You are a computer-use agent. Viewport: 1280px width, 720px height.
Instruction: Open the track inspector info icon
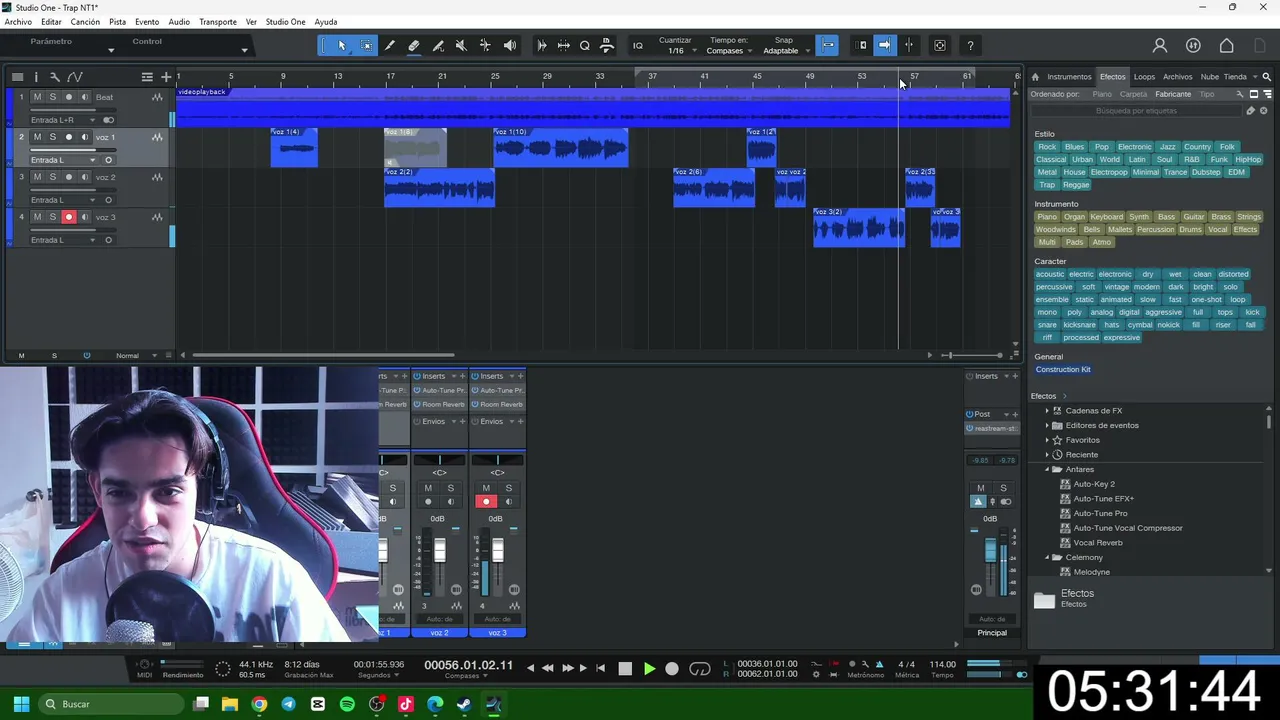[x=36, y=77]
